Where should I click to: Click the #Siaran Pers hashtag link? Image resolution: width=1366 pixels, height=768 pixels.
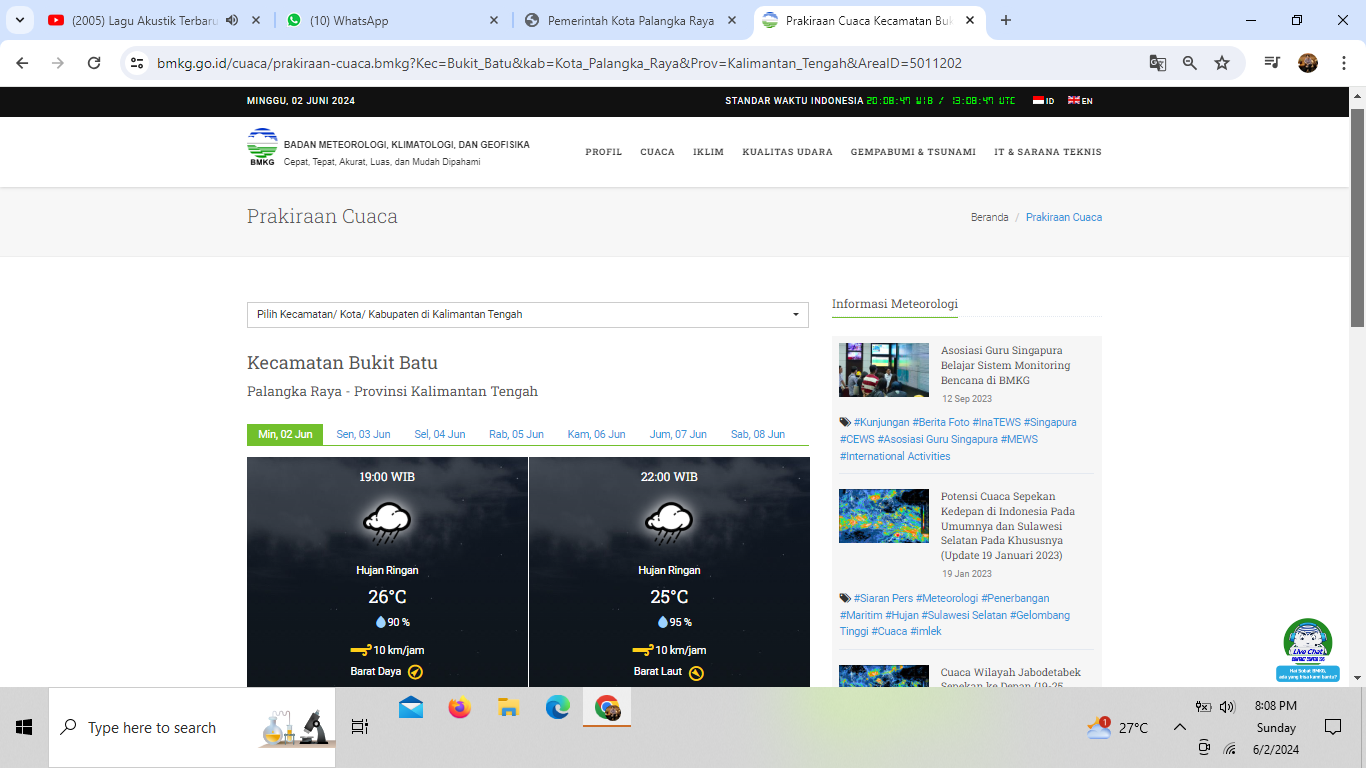point(883,598)
